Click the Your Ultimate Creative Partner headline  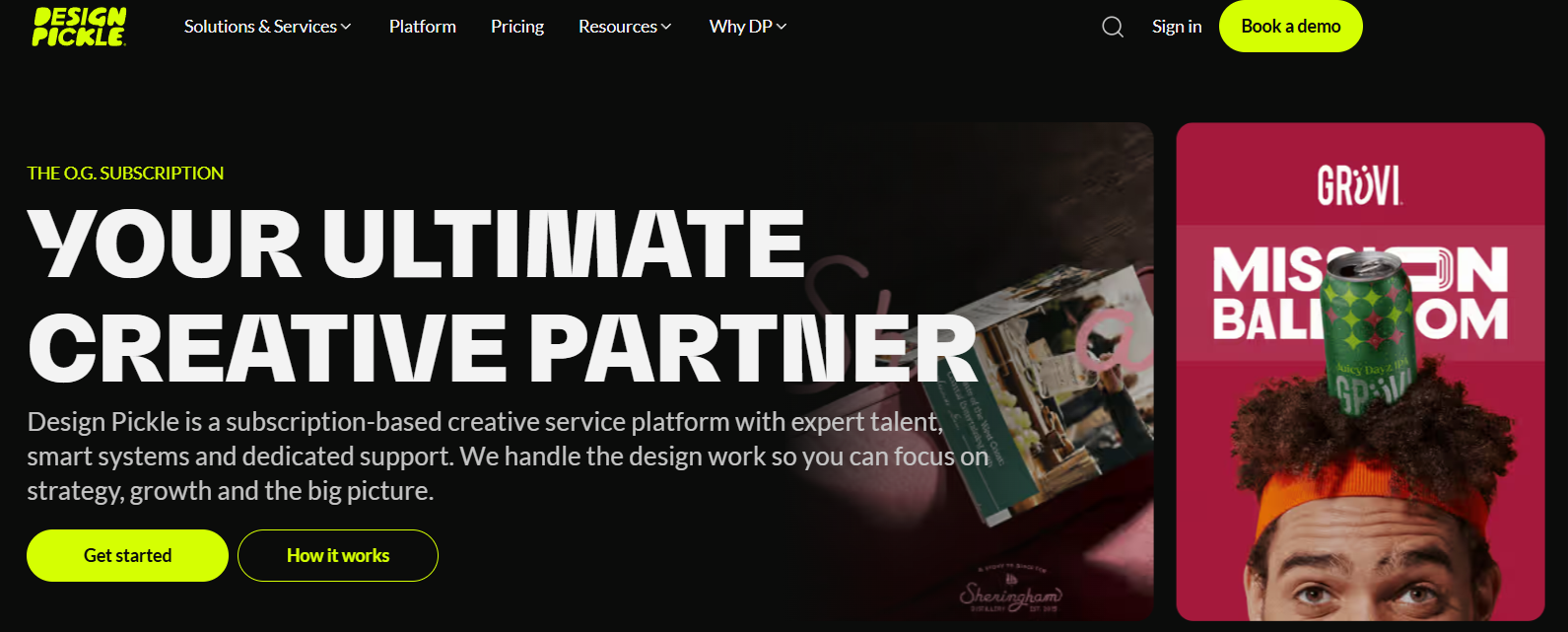(503, 296)
